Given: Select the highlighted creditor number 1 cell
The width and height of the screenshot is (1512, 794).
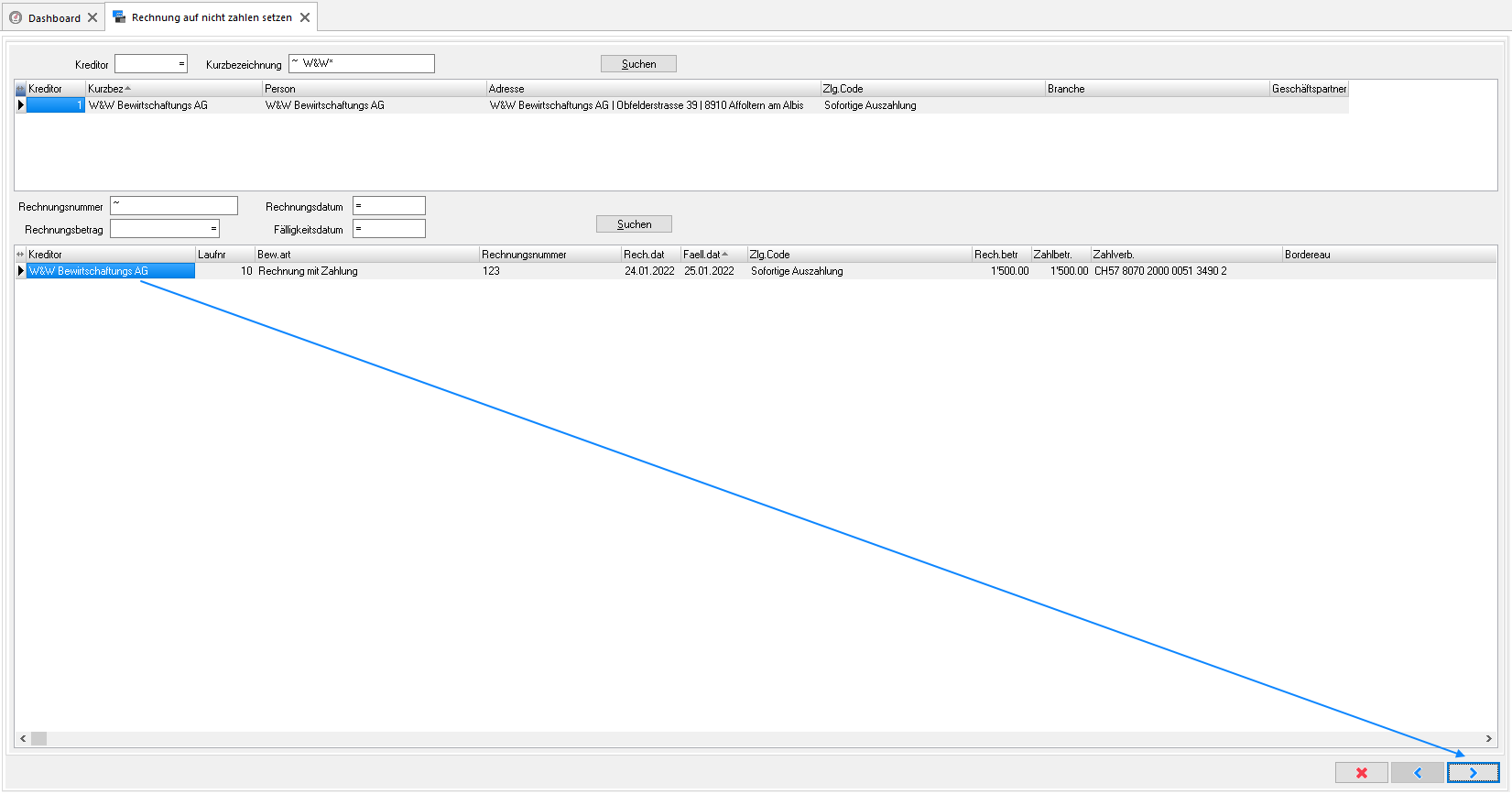Looking at the screenshot, I should point(56,105).
